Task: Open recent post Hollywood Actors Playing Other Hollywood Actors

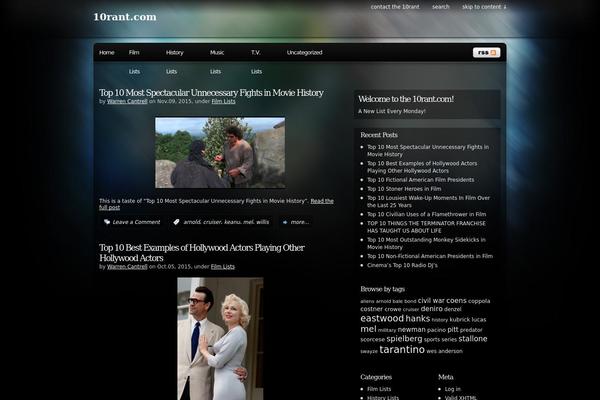Action: pos(422,167)
